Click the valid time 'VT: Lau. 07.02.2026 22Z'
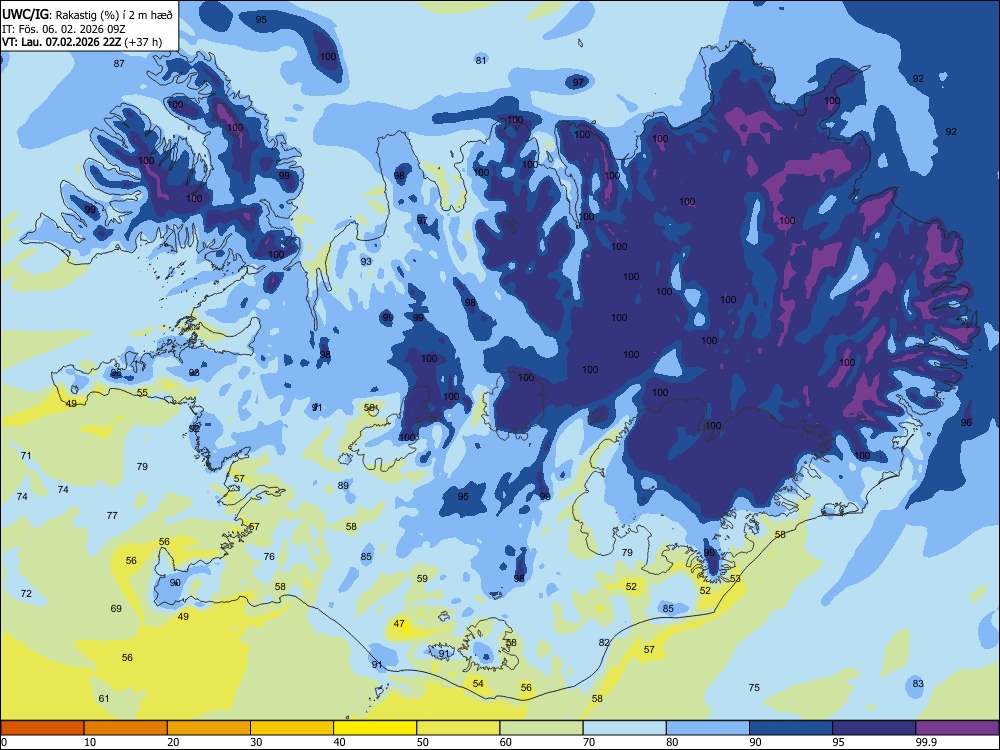1000x750 pixels. (x=61, y=42)
